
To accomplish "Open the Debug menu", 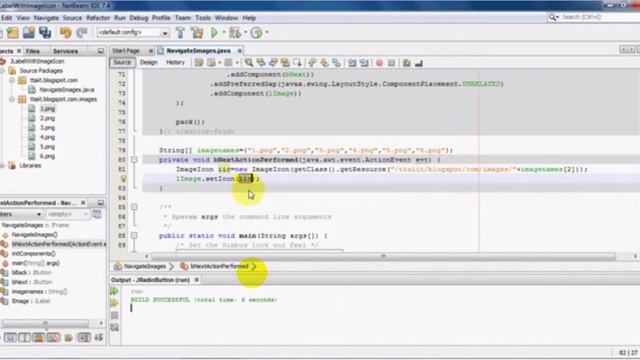I will 139,18.
